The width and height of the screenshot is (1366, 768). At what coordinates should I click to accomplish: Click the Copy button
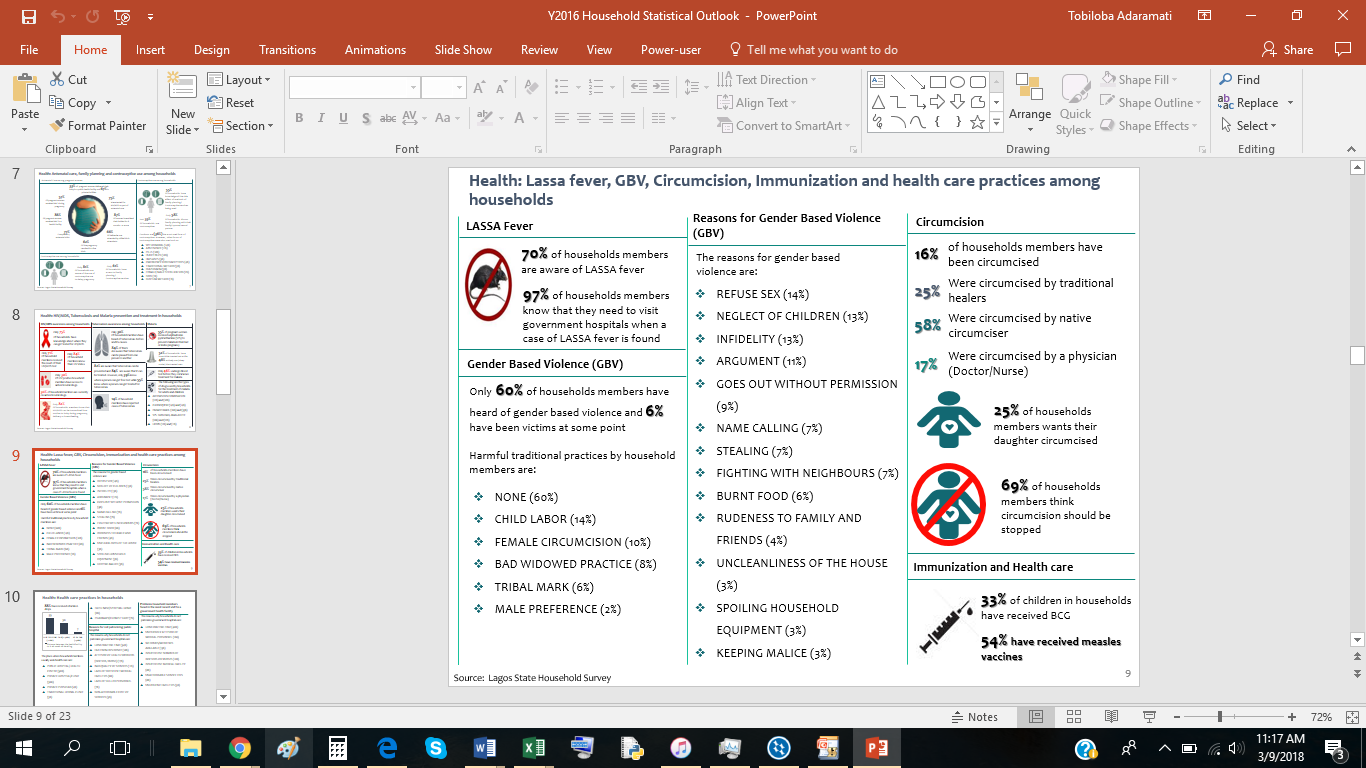(72, 103)
